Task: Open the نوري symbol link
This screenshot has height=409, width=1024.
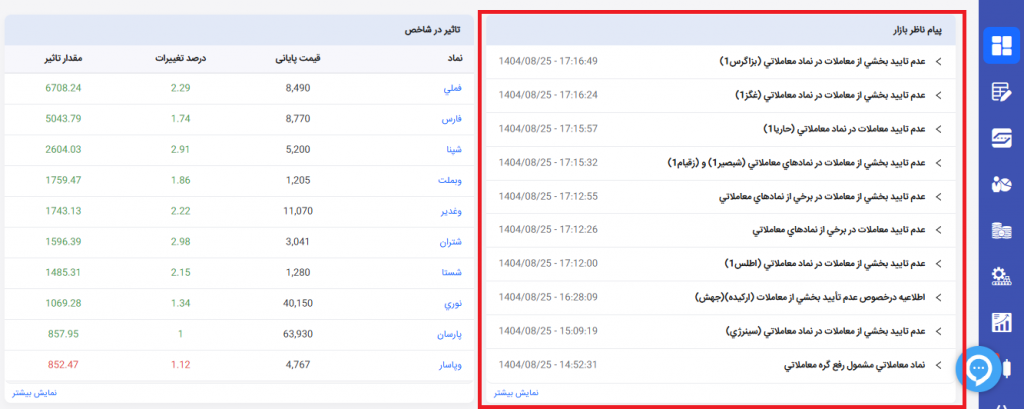Action: click(x=453, y=303)
